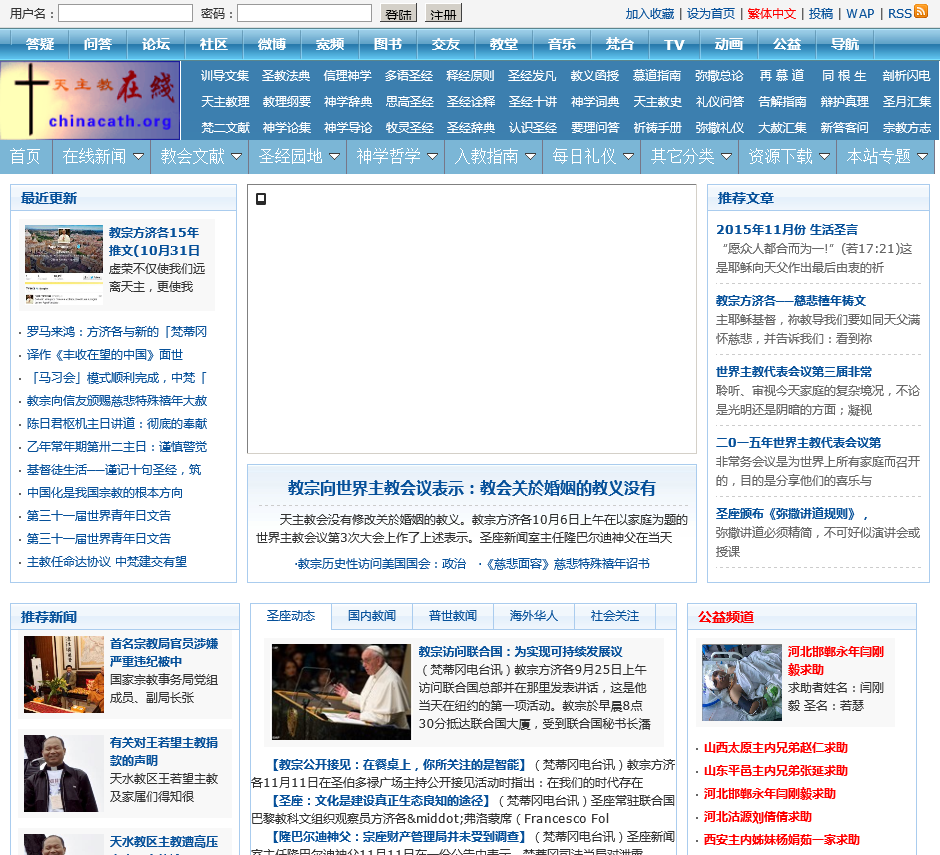Open 教宗访问联合国 article title
940x855 pixels.
tap(520, 652)
